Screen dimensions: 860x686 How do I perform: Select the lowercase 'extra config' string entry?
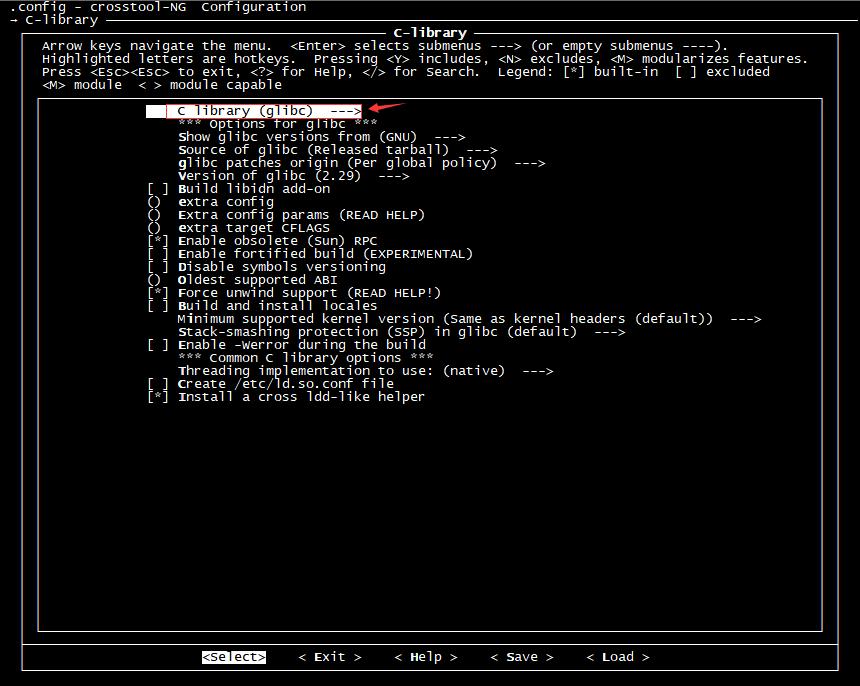click(x=211, y=202)
